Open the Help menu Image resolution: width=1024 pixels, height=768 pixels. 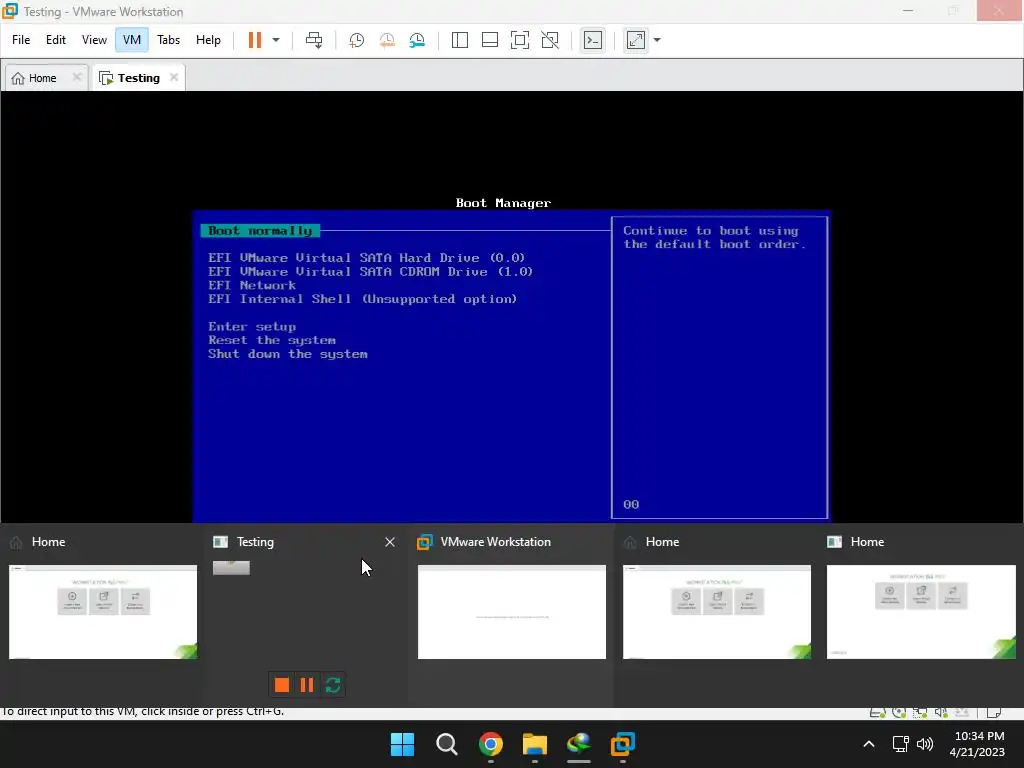click(x=208, y=40)
